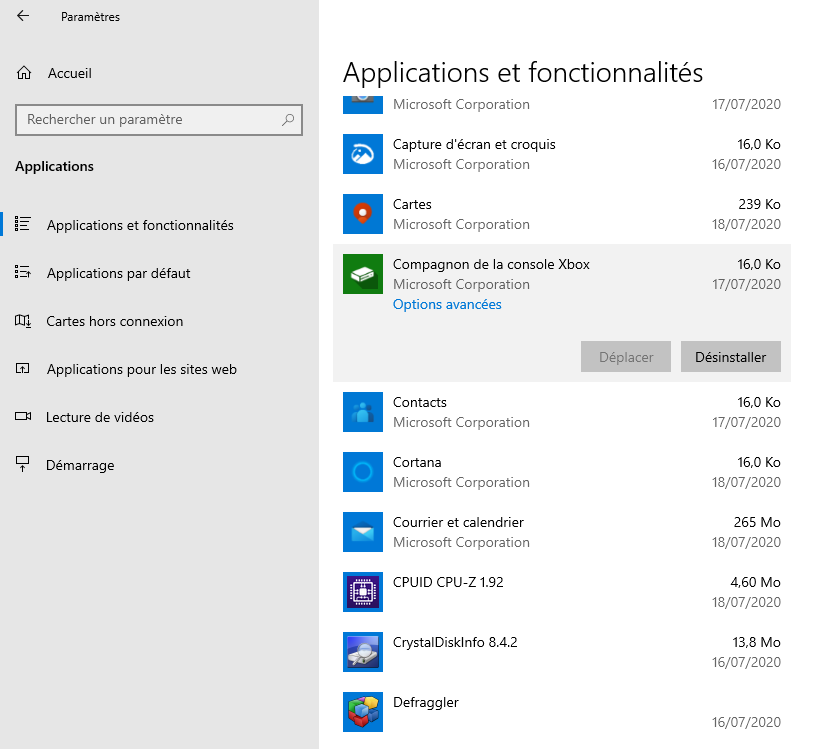Screen dimensions: 830x749
Task: Go to Accueil home page
Action: point(69,73)
